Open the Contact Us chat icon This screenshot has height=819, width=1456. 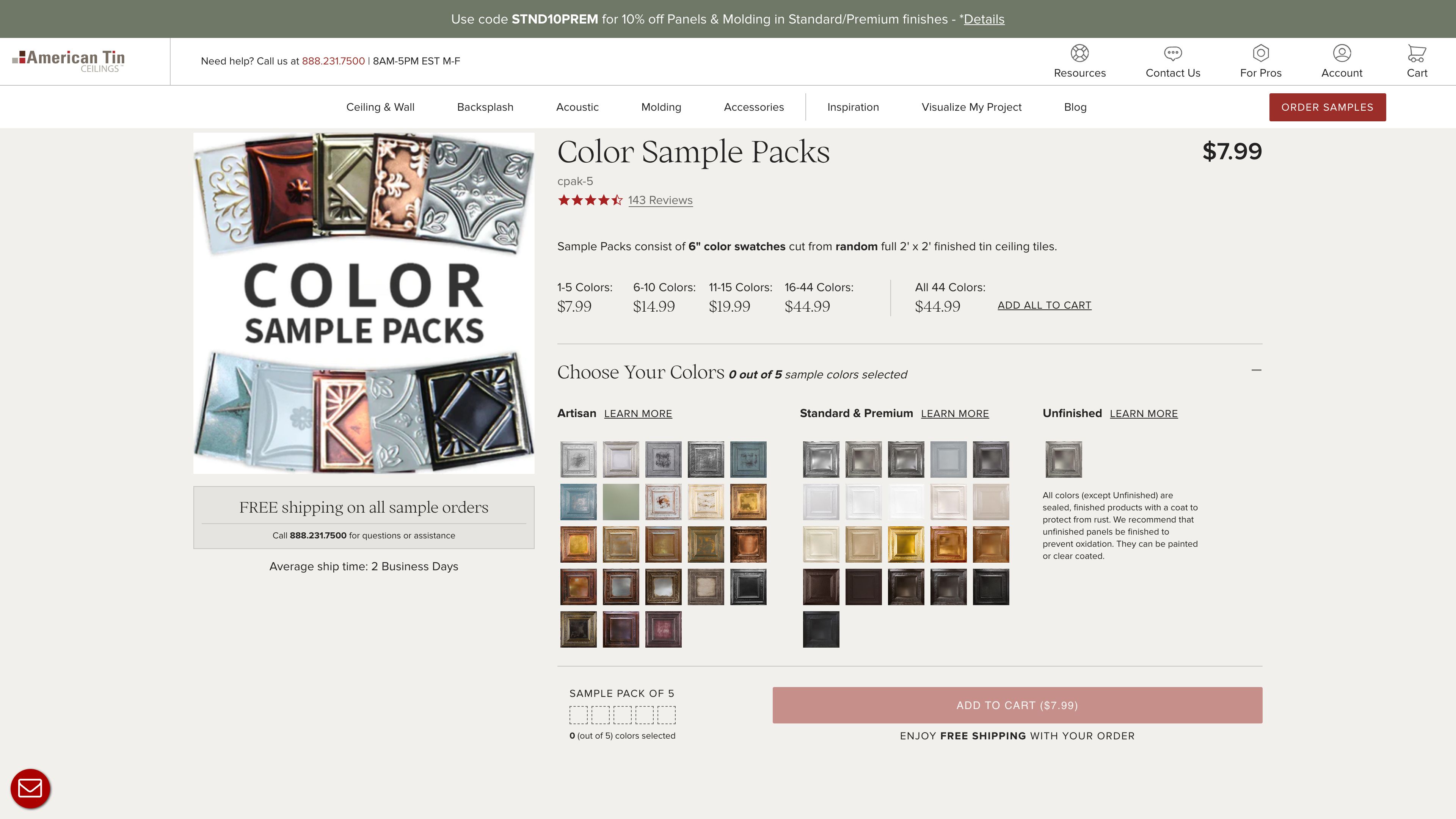pos(1172,53)
